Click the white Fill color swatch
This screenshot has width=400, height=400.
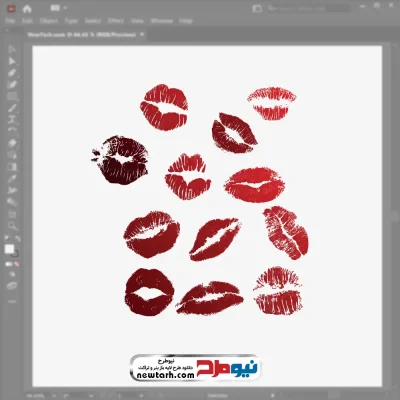pyautogui.click(x=9, y=249)
